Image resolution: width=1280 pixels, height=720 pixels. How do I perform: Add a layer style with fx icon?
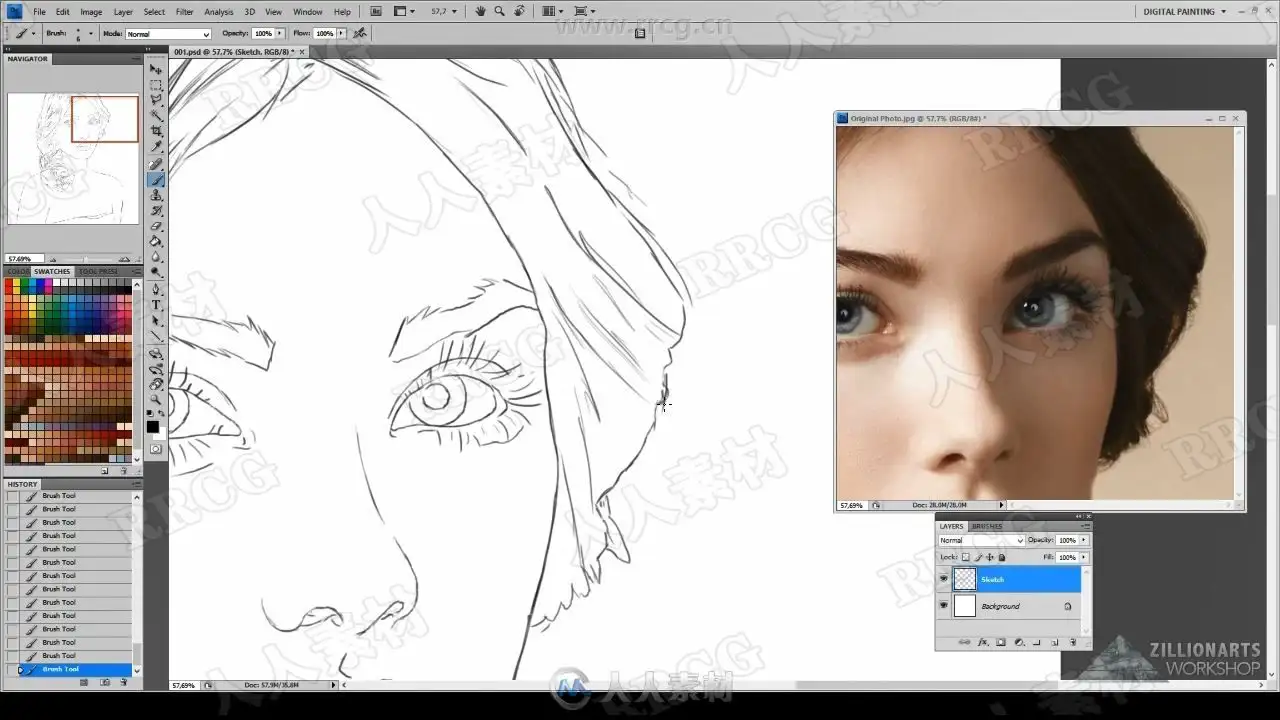point(983,642)
